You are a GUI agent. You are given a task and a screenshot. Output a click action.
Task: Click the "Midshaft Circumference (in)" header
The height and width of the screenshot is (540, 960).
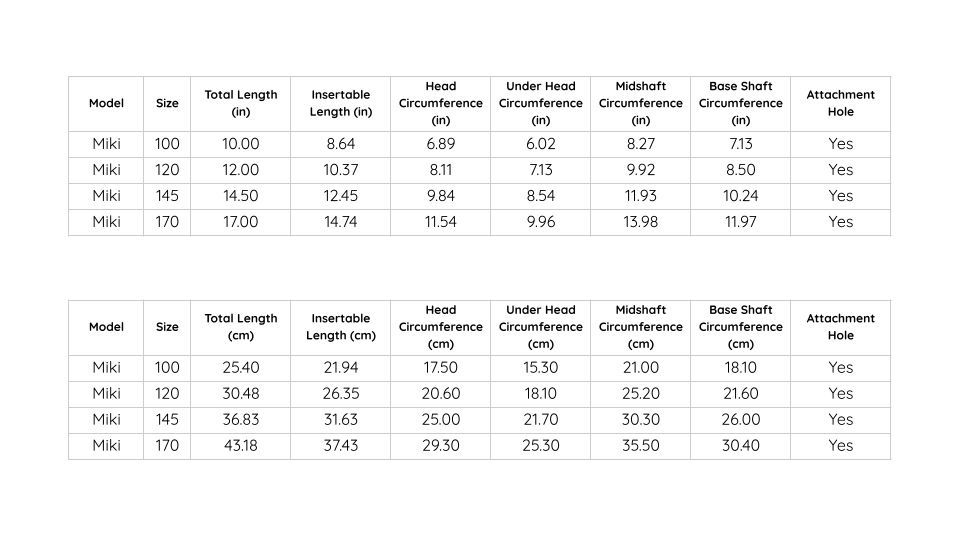pyautogui.click(x=641, y=103)
